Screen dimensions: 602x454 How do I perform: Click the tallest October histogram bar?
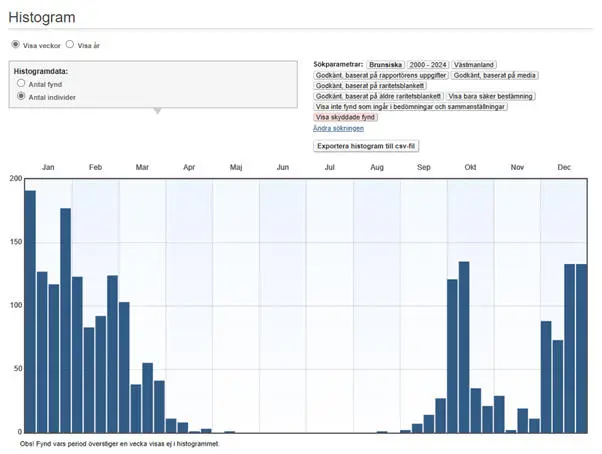[464, 347]
